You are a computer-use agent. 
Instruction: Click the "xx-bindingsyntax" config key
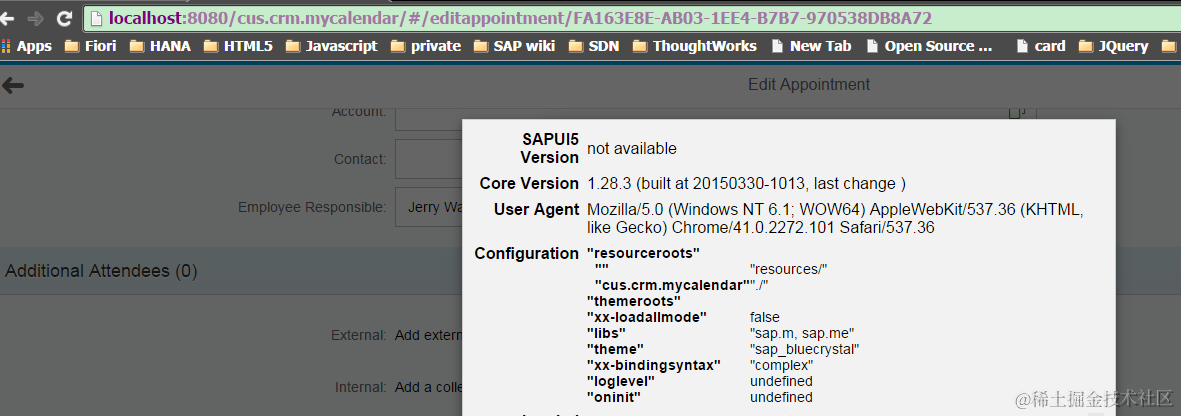tap(654, 365)
